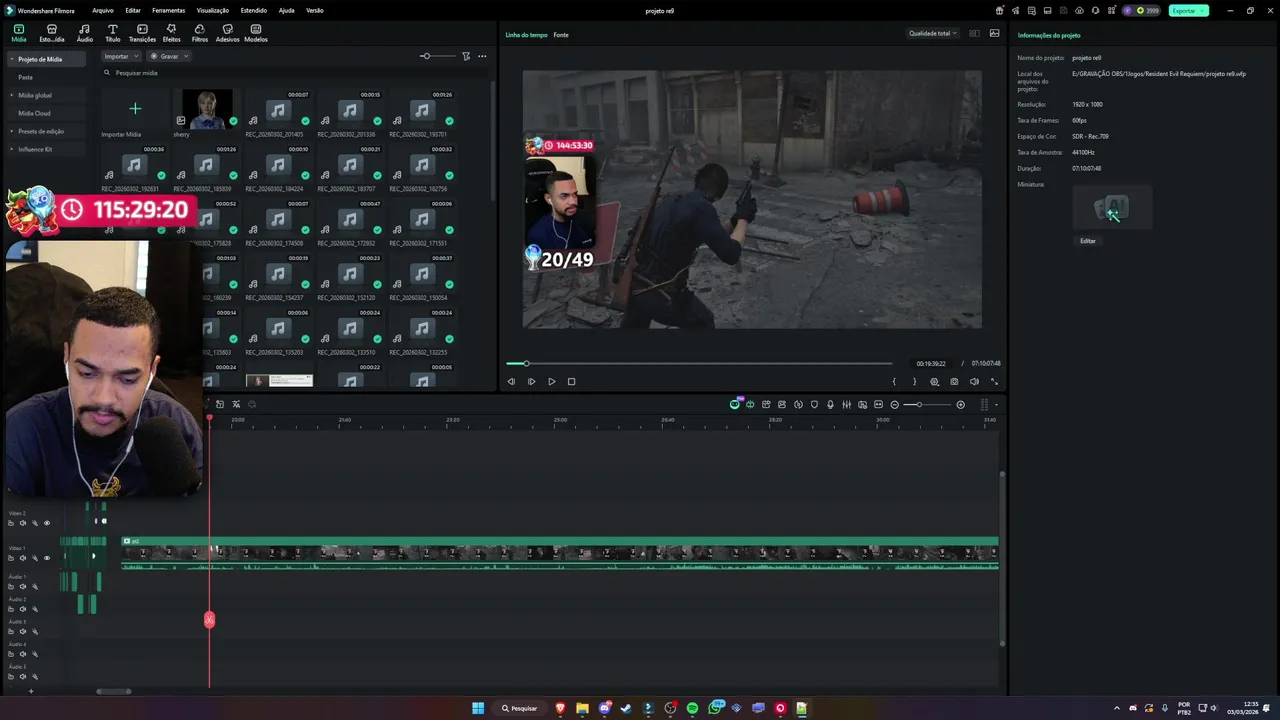Select the Mídia Cloud entry

pos(34,113)
